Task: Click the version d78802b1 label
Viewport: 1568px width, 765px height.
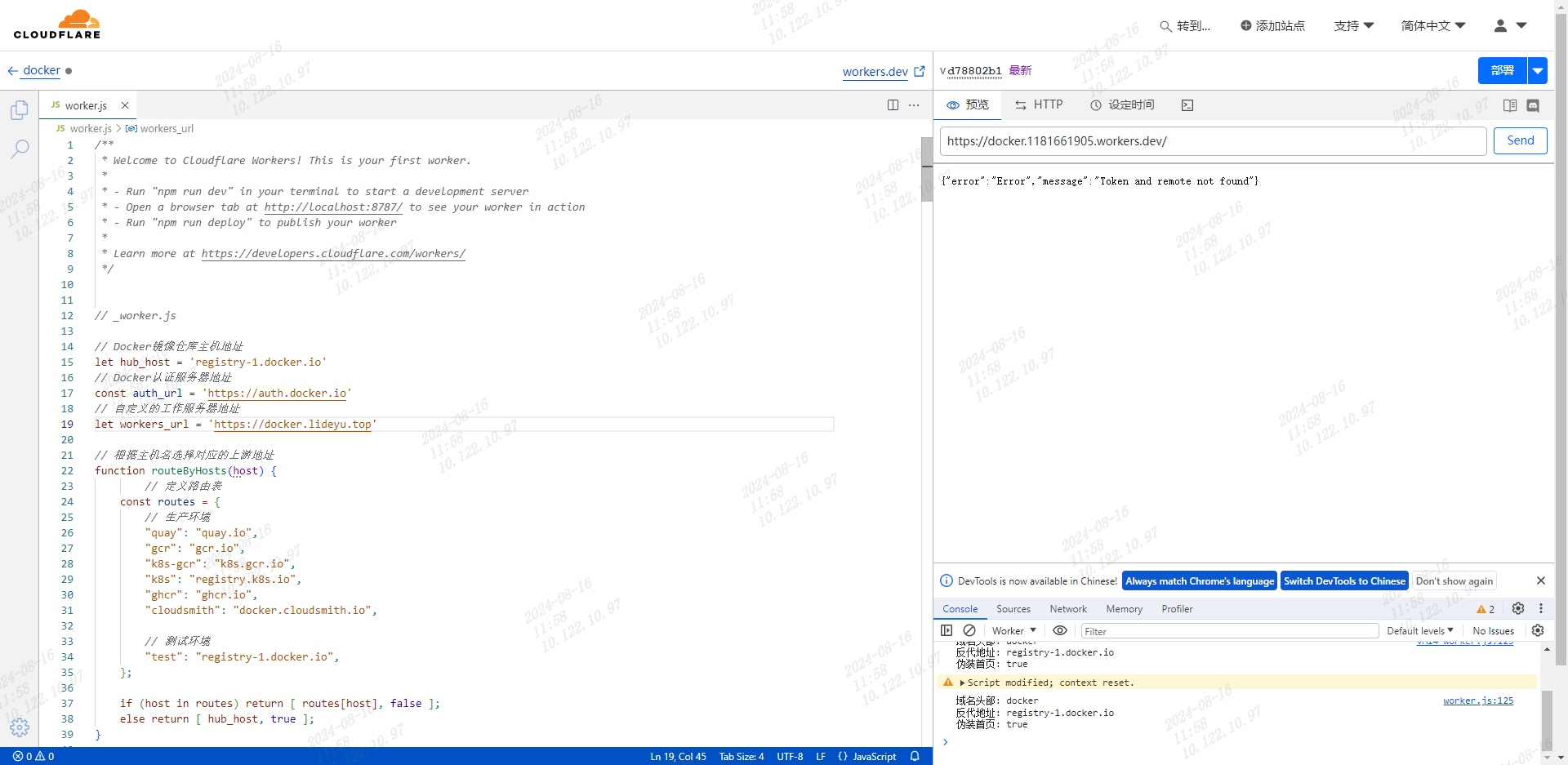Action: [974, 71]
